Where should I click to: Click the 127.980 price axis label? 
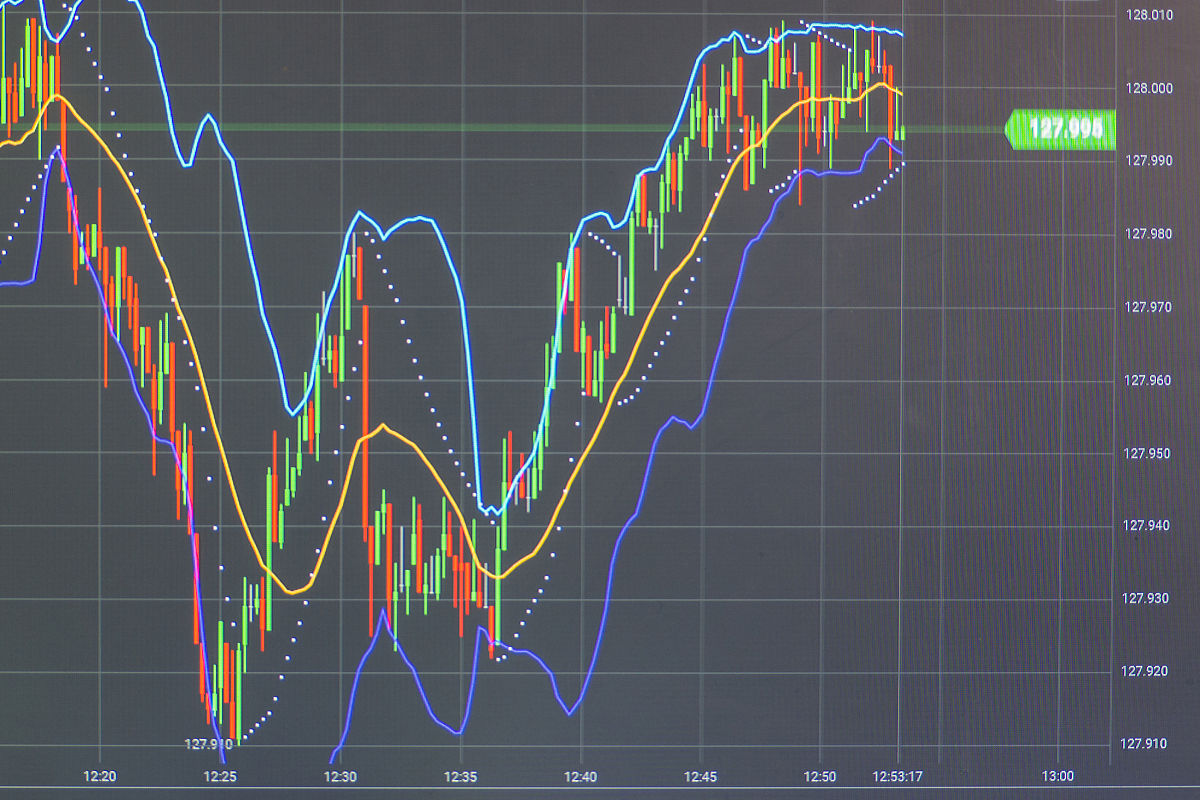pos(1149,233)
